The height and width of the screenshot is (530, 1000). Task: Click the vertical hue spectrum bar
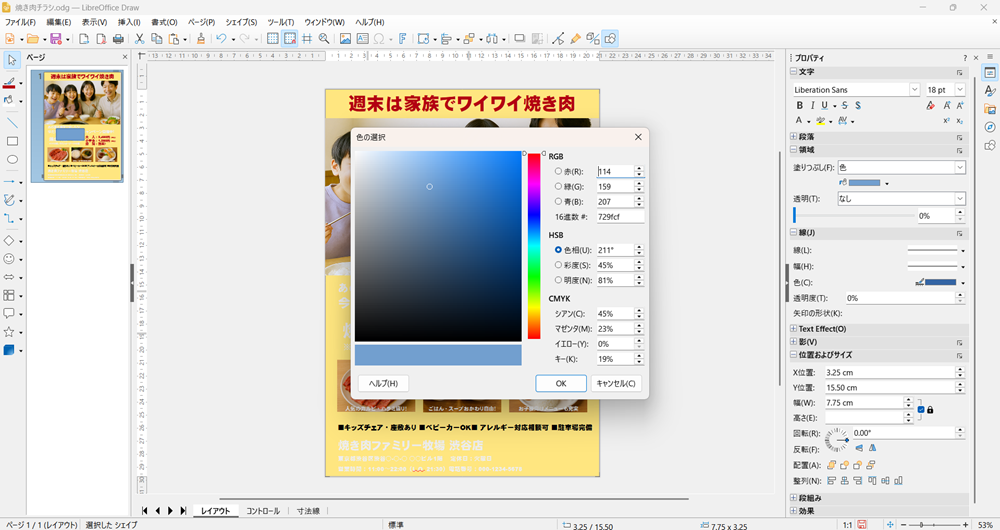pos(534,246)
